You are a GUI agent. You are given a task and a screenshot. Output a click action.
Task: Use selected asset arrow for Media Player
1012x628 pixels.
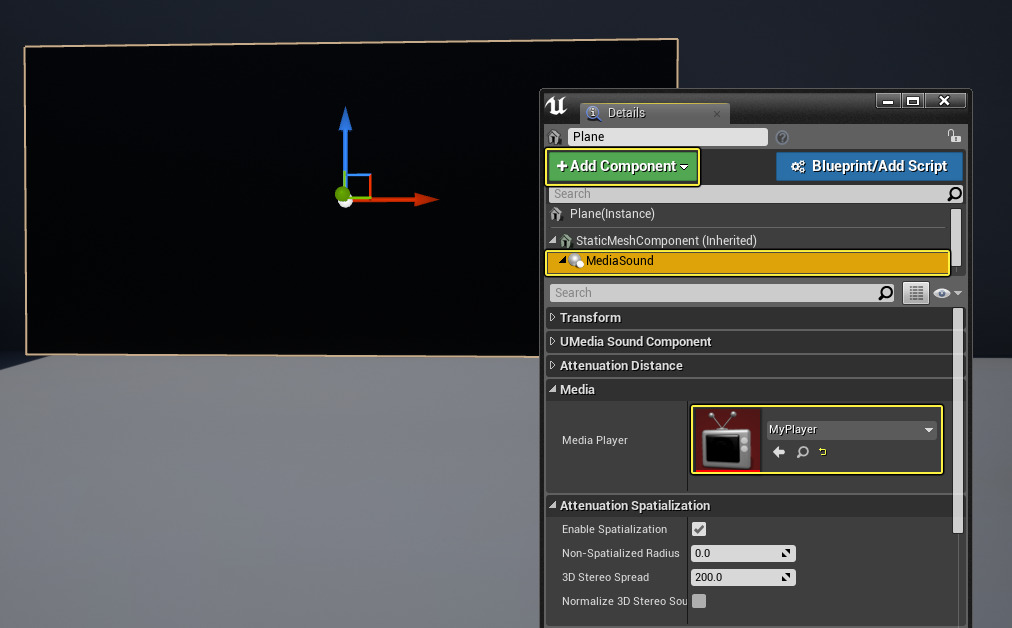tap(779, 453)
